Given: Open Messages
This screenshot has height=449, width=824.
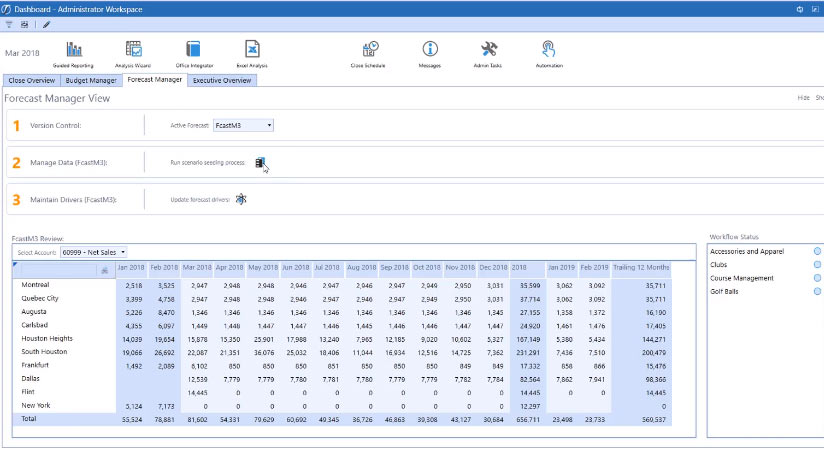Looking at the screenshot, I should click(430, 50).
